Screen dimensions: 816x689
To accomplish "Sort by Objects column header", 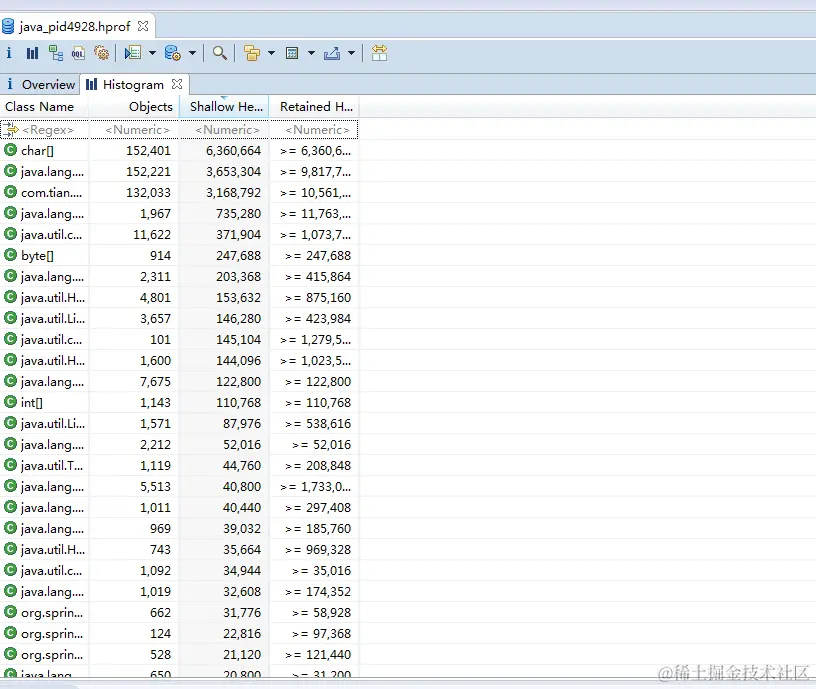I will (x=134, y=107).
